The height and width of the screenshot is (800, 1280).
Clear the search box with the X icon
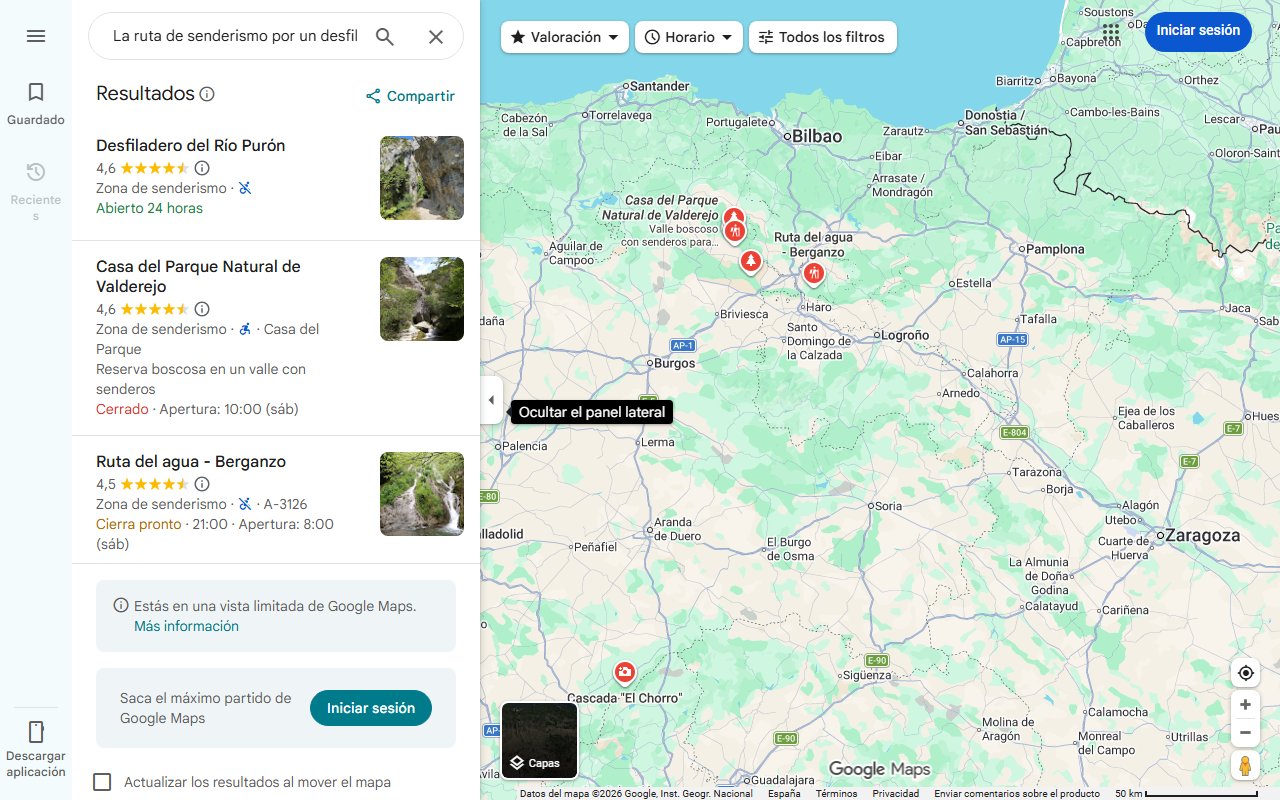click(436, 36)
